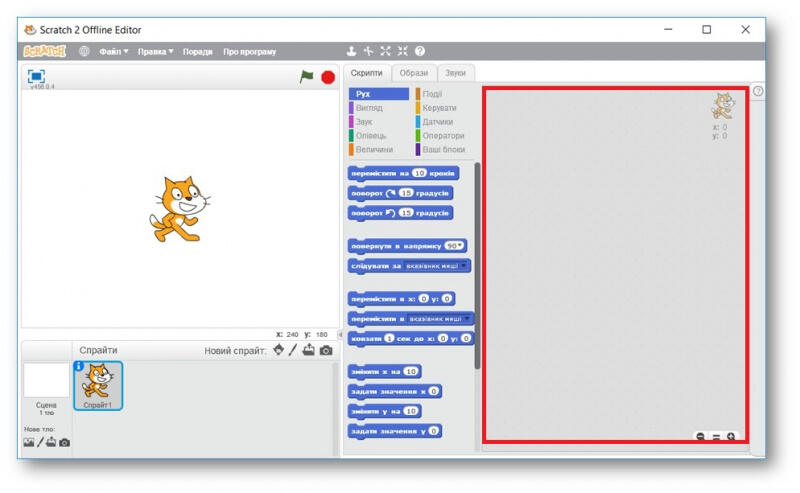Viewport: 800px width, 493px height.
Task: Open the help question mark side panel
Action: (758, 91)
